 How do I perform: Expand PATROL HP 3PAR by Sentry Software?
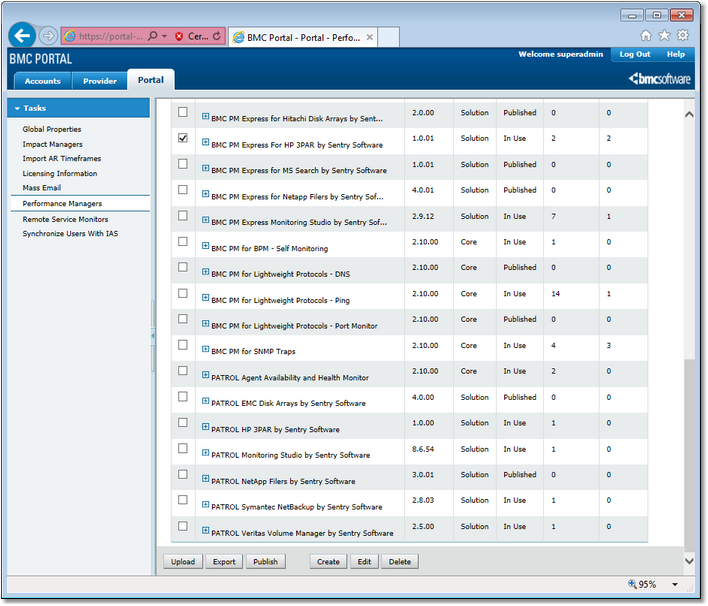pos(205,427)
